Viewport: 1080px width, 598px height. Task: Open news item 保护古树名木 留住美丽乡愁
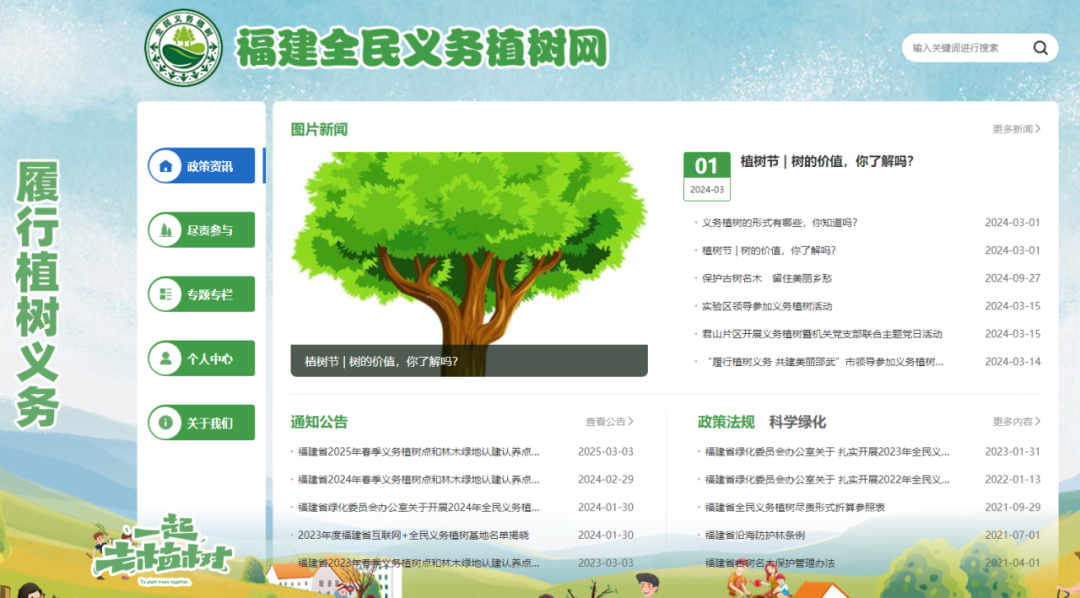(767, 278)
